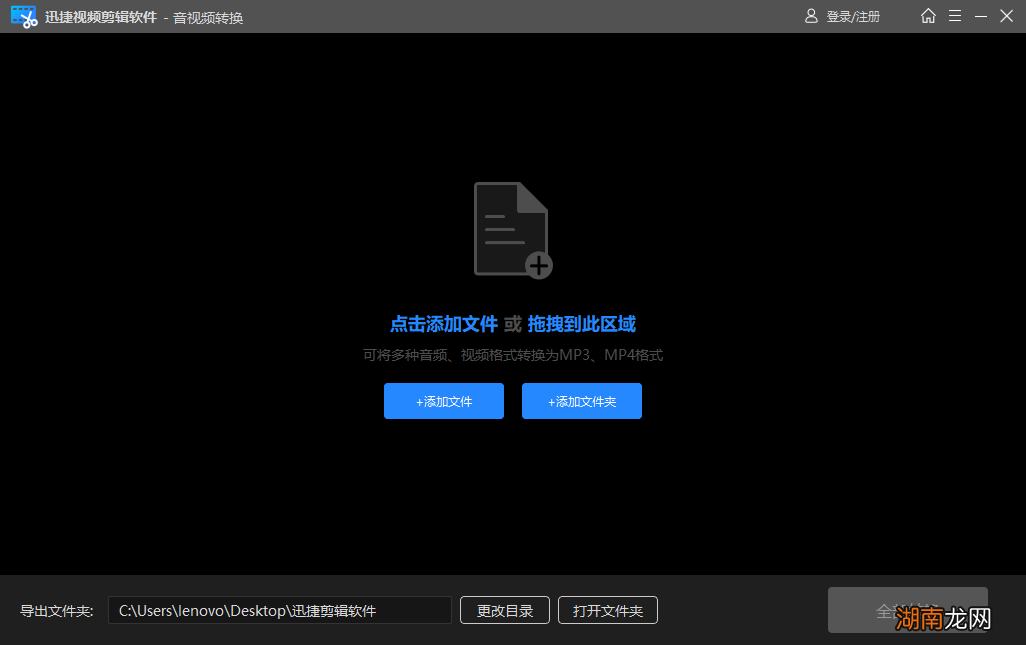Click the export folder path input field
Screen dimensions: 1026x645
283,610
